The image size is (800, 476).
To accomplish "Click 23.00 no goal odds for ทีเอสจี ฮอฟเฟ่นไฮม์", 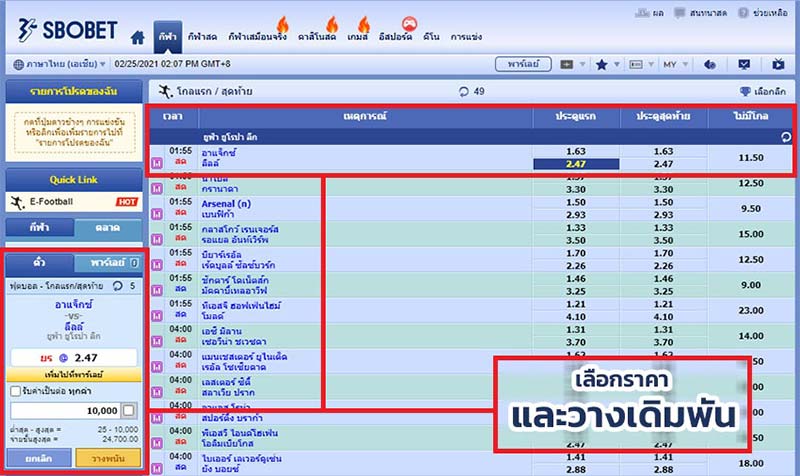I will tap(751, 310).
